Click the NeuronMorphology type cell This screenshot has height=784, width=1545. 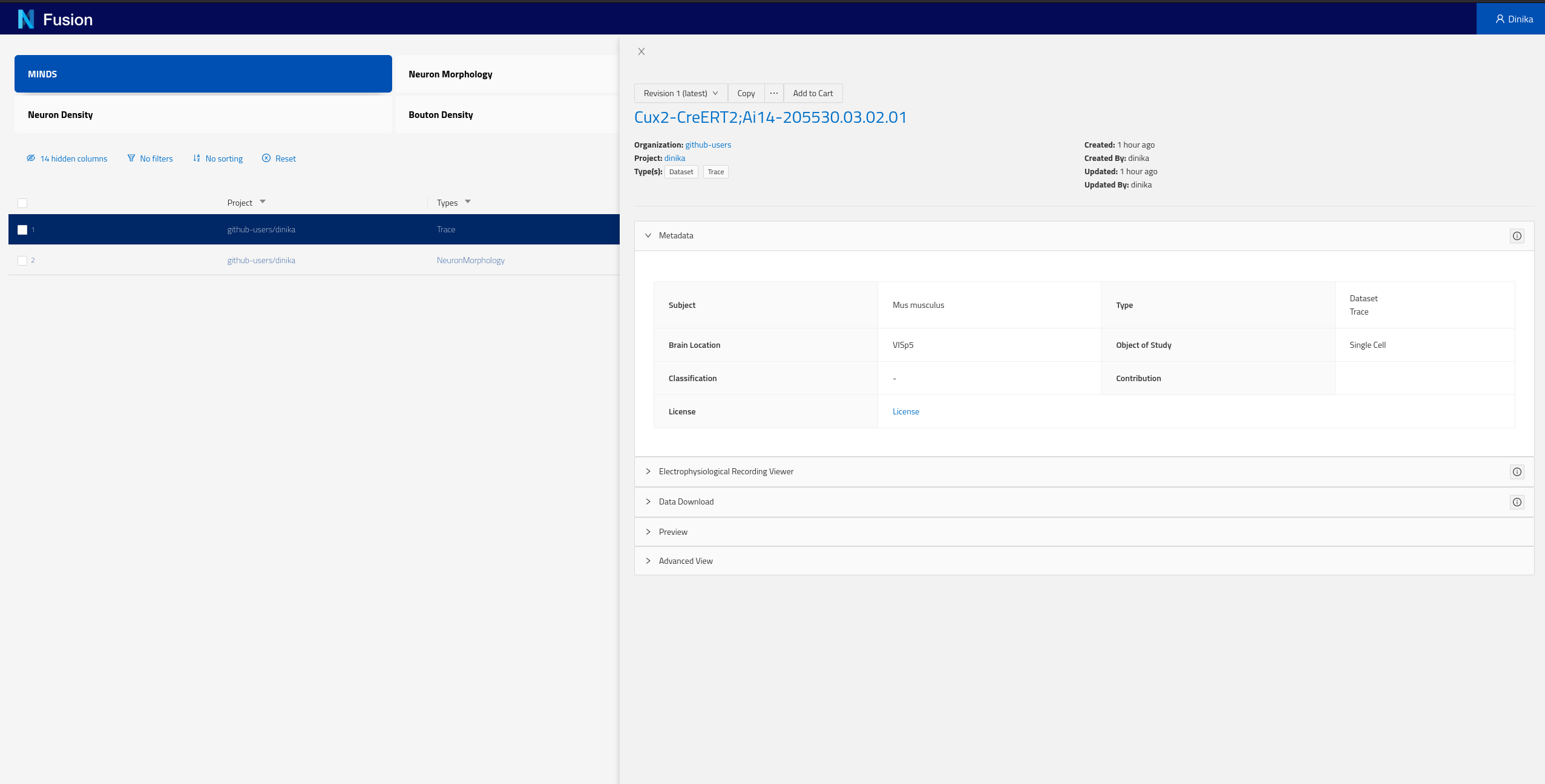point(471,260)
